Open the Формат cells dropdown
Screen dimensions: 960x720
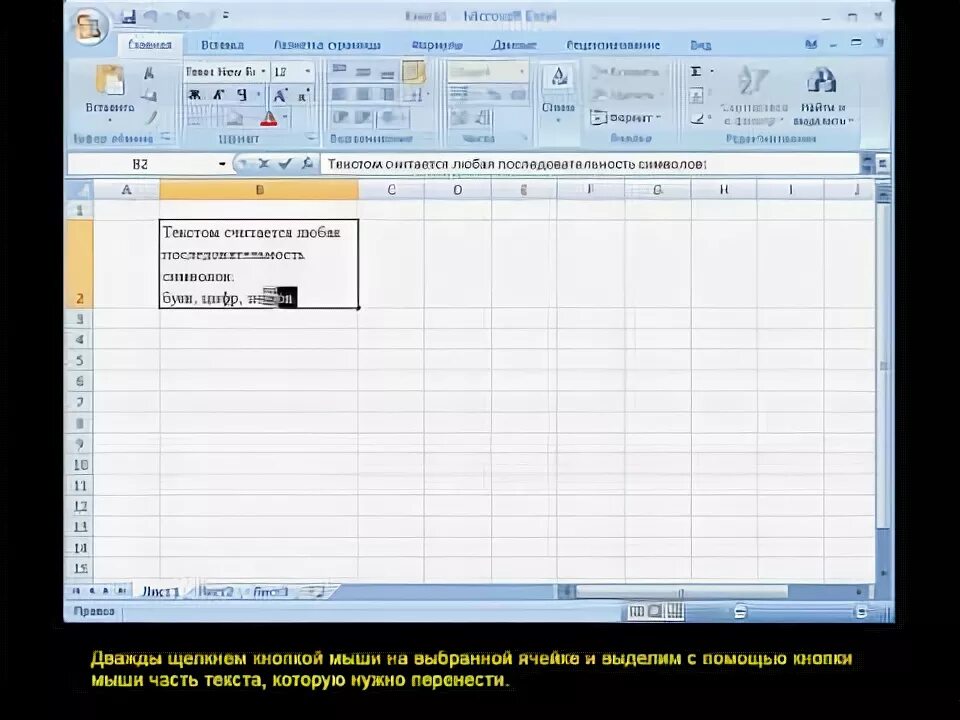tap(626, 117)
